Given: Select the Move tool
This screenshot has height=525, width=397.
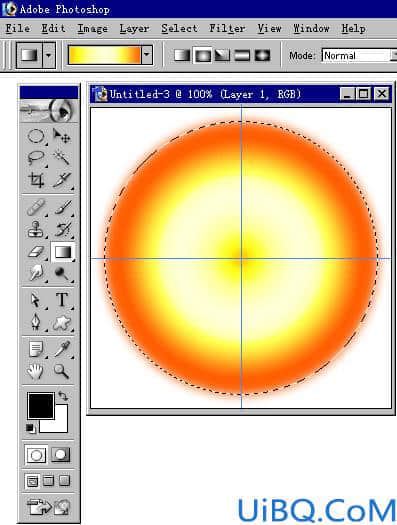Looking at the screenshot, I should point(62,136).
